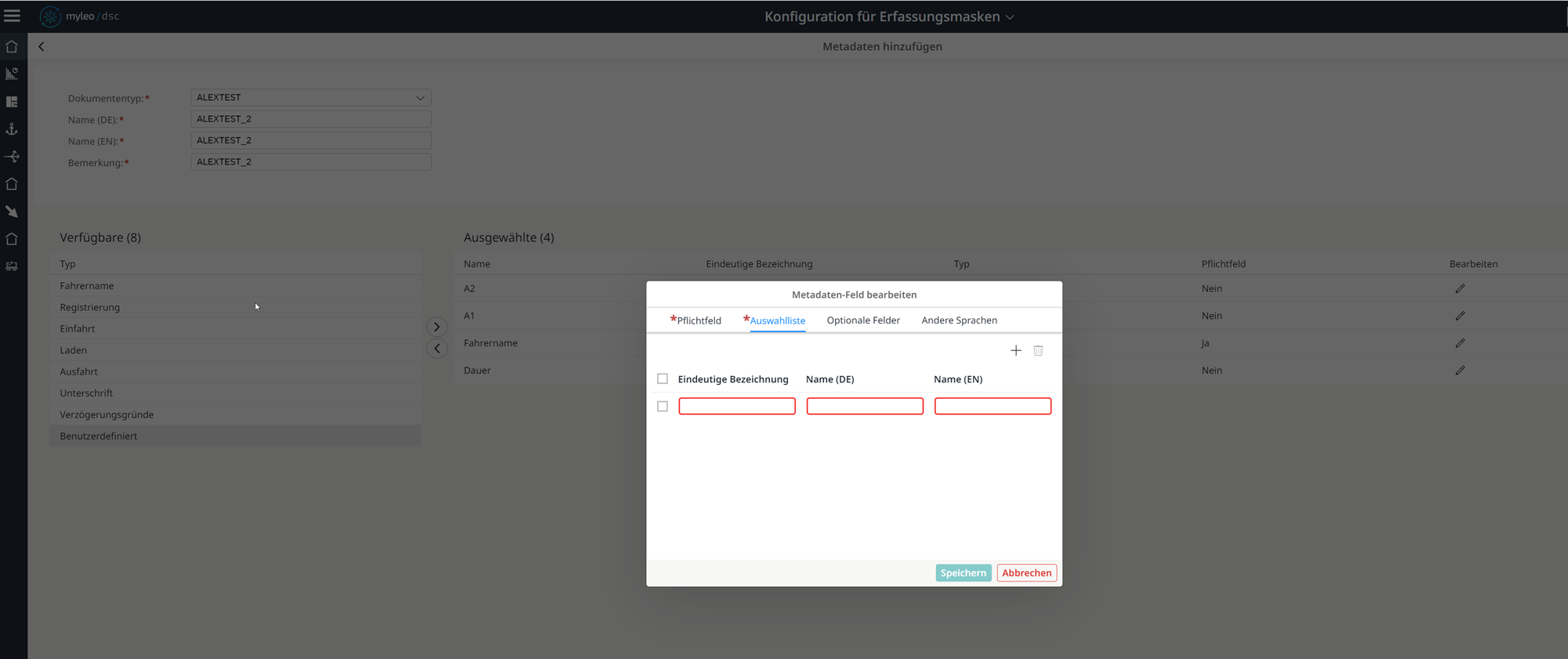Tick the select-all checkbox beside Eindeutige Bezeichnung
The image size is (1568, 659).
point(662,379)
